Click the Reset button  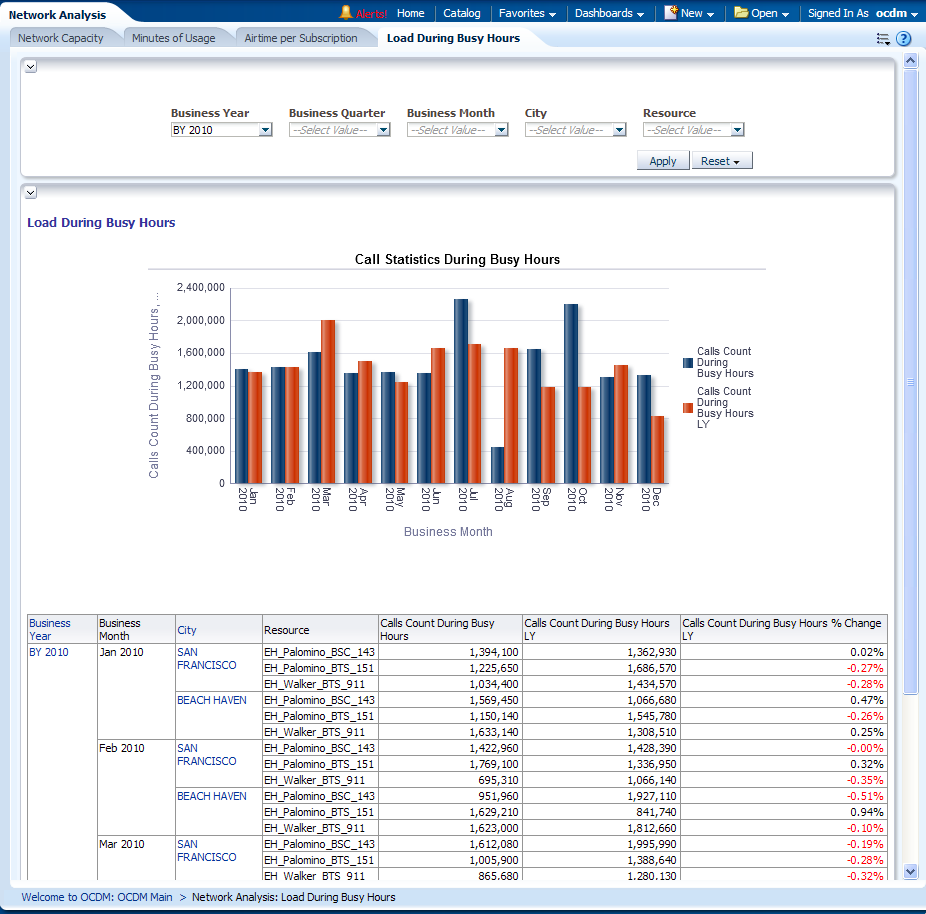pyautogui.click(x=720, y=161)
